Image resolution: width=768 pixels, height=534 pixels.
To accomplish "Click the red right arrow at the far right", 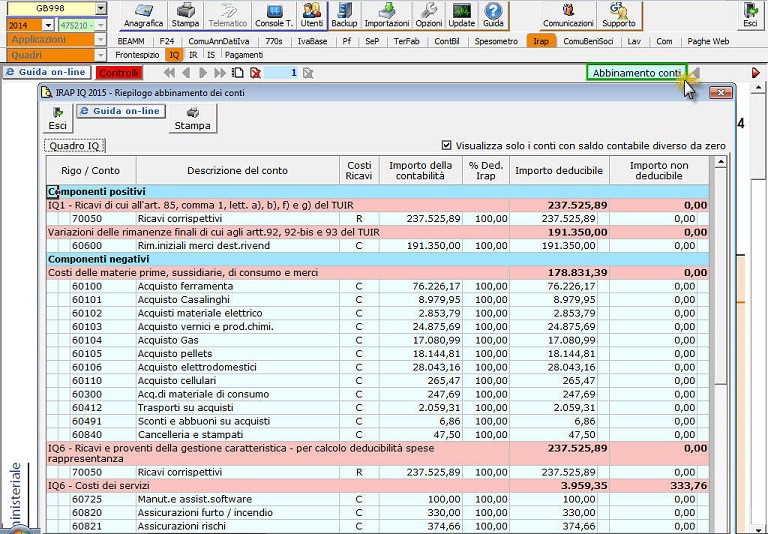I will [756, 73].
